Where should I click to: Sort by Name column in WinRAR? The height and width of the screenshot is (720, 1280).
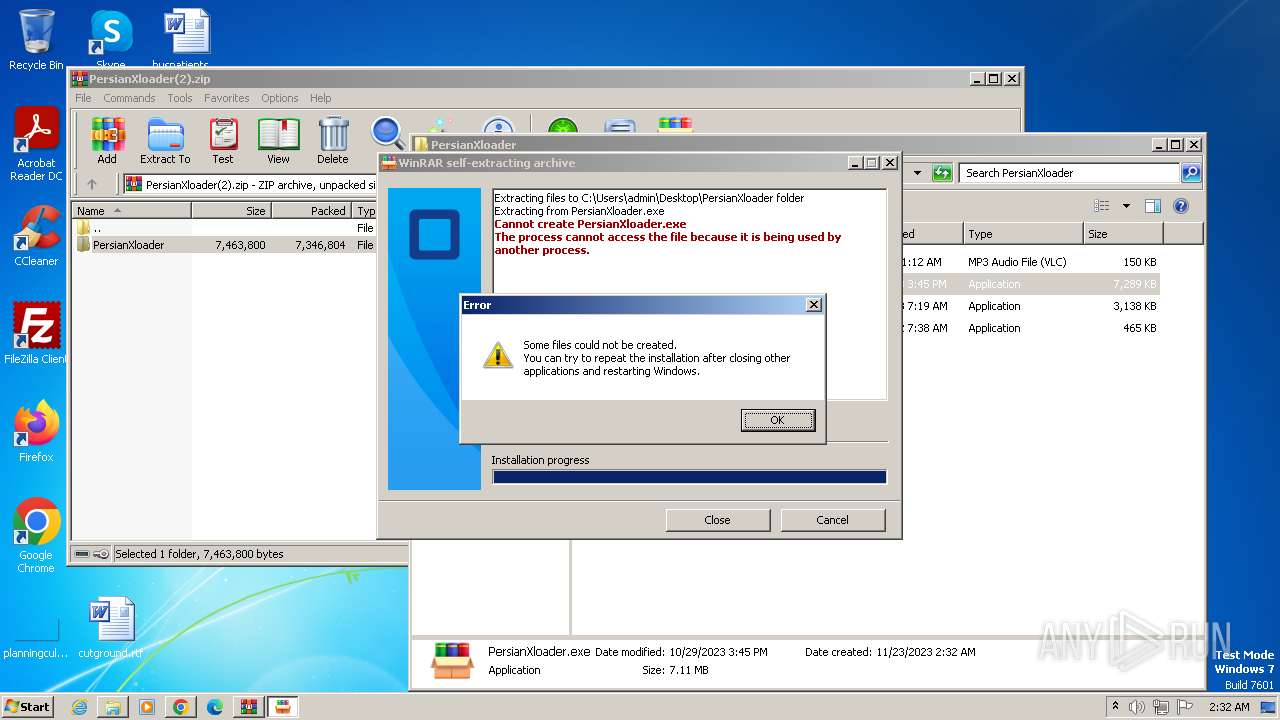pos(131,211)
